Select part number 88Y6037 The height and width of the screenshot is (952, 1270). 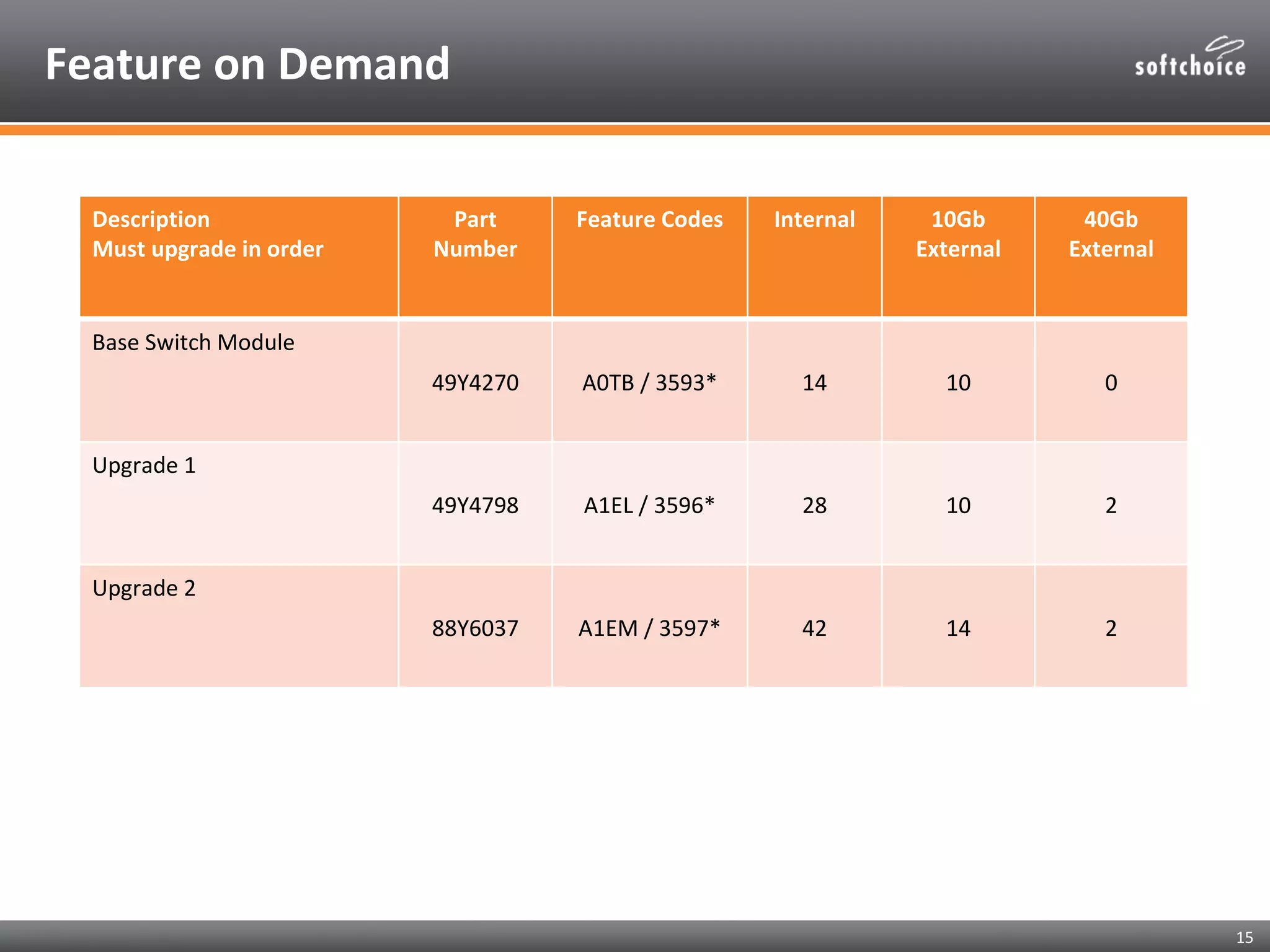click(475, 628)
